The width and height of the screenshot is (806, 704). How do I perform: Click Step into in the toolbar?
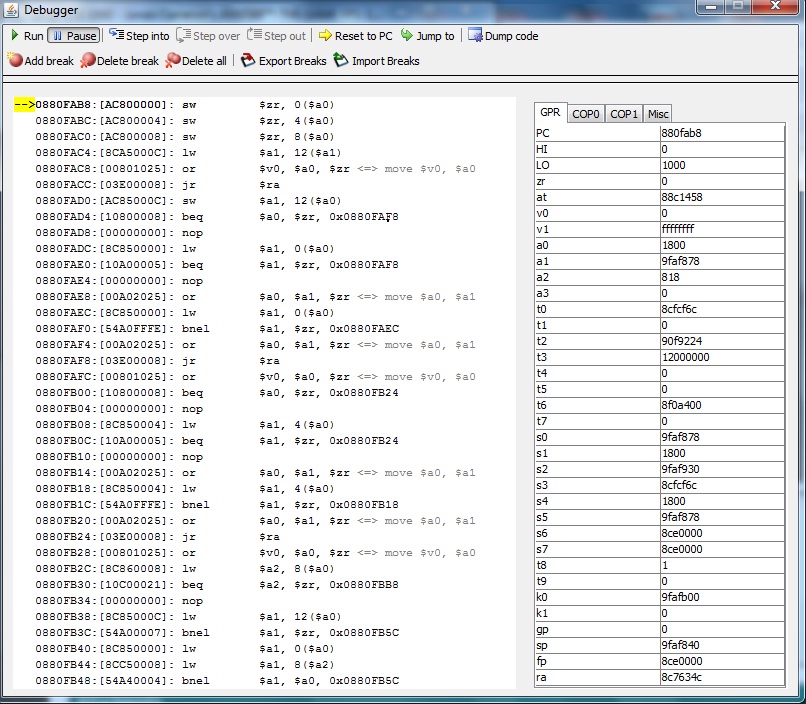138,36
